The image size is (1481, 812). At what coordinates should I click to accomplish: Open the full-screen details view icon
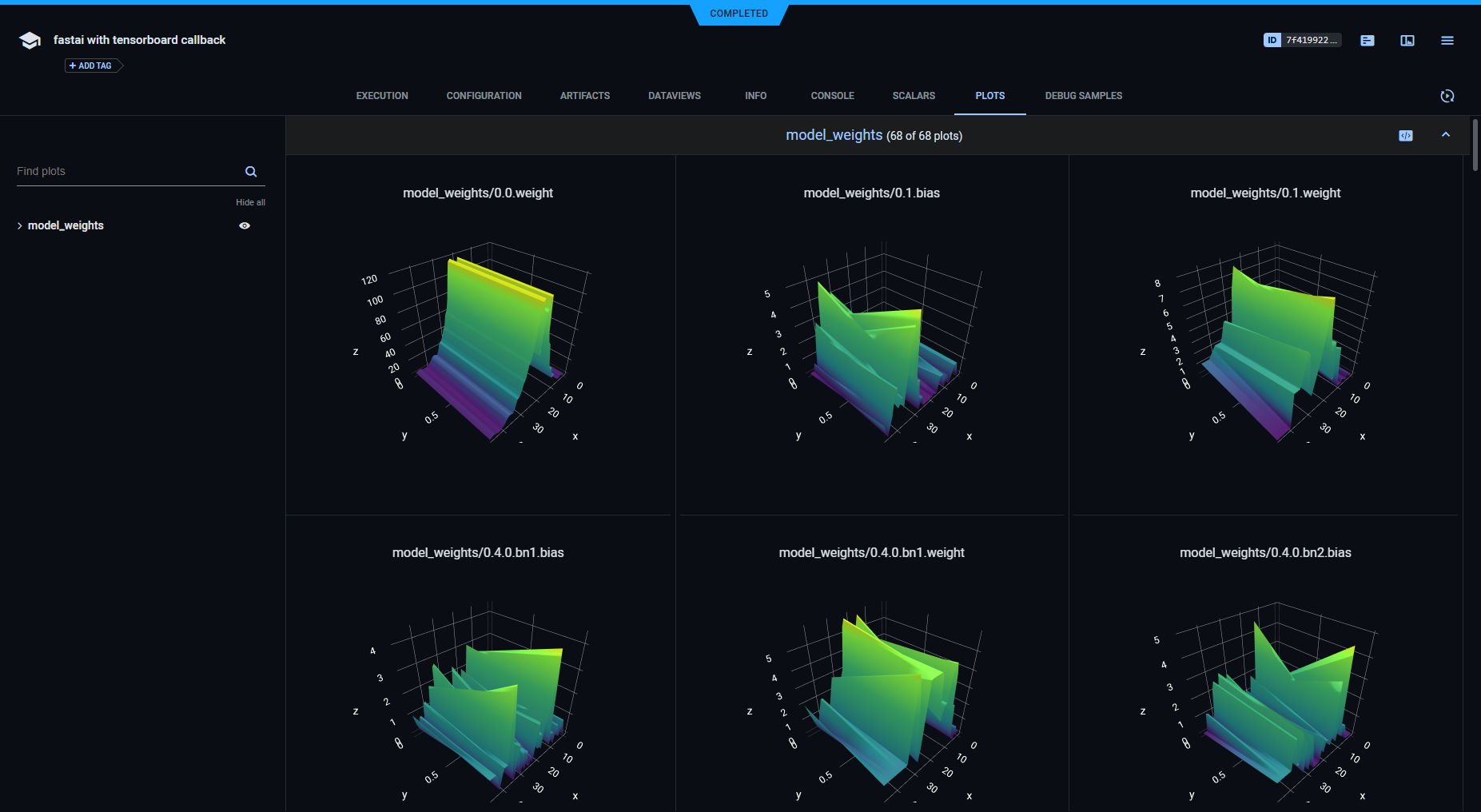tap(1407, 41)
